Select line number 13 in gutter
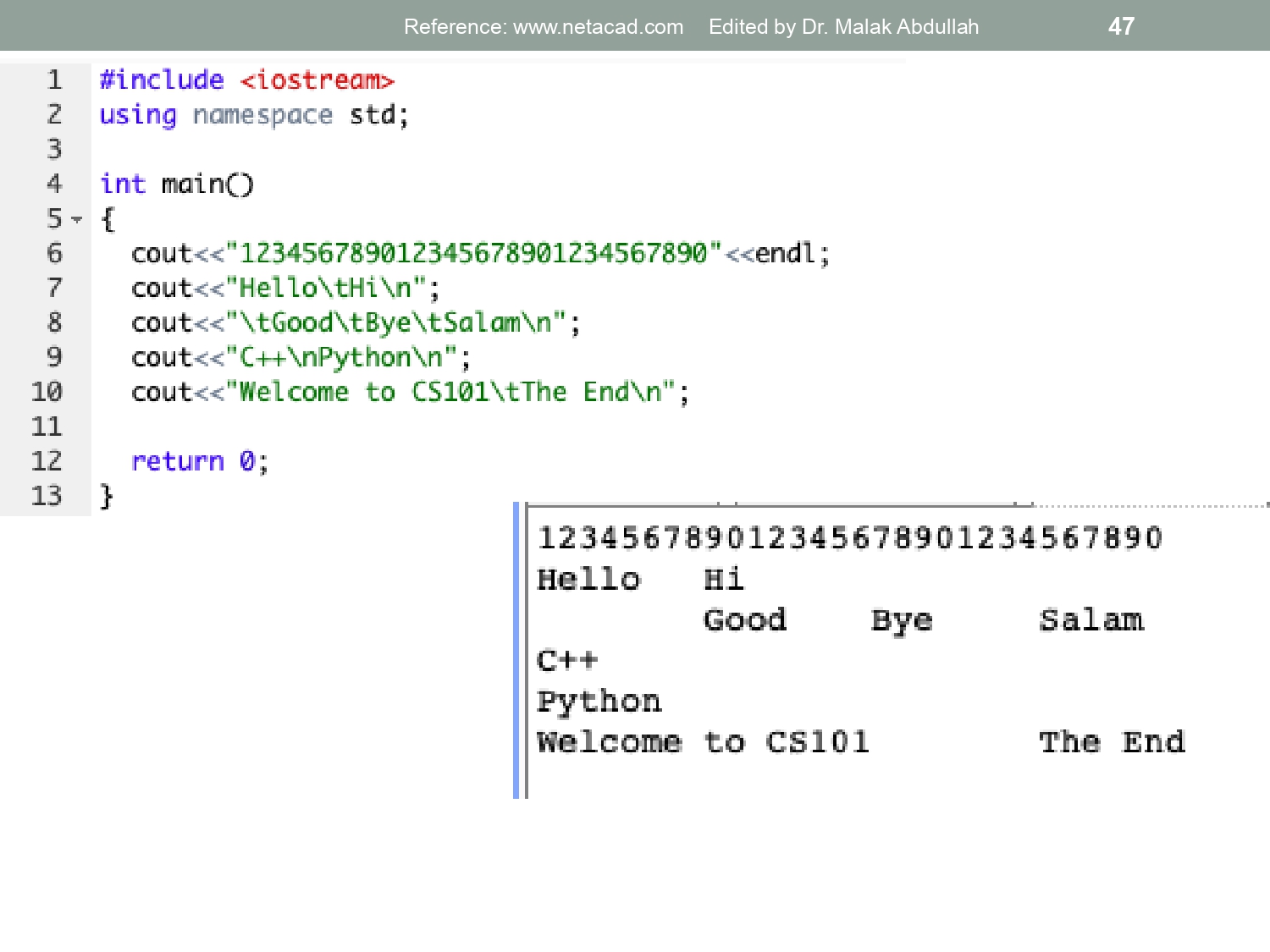Image resolution: width=1270 pixels, height=952 pixels. point(47,496)
